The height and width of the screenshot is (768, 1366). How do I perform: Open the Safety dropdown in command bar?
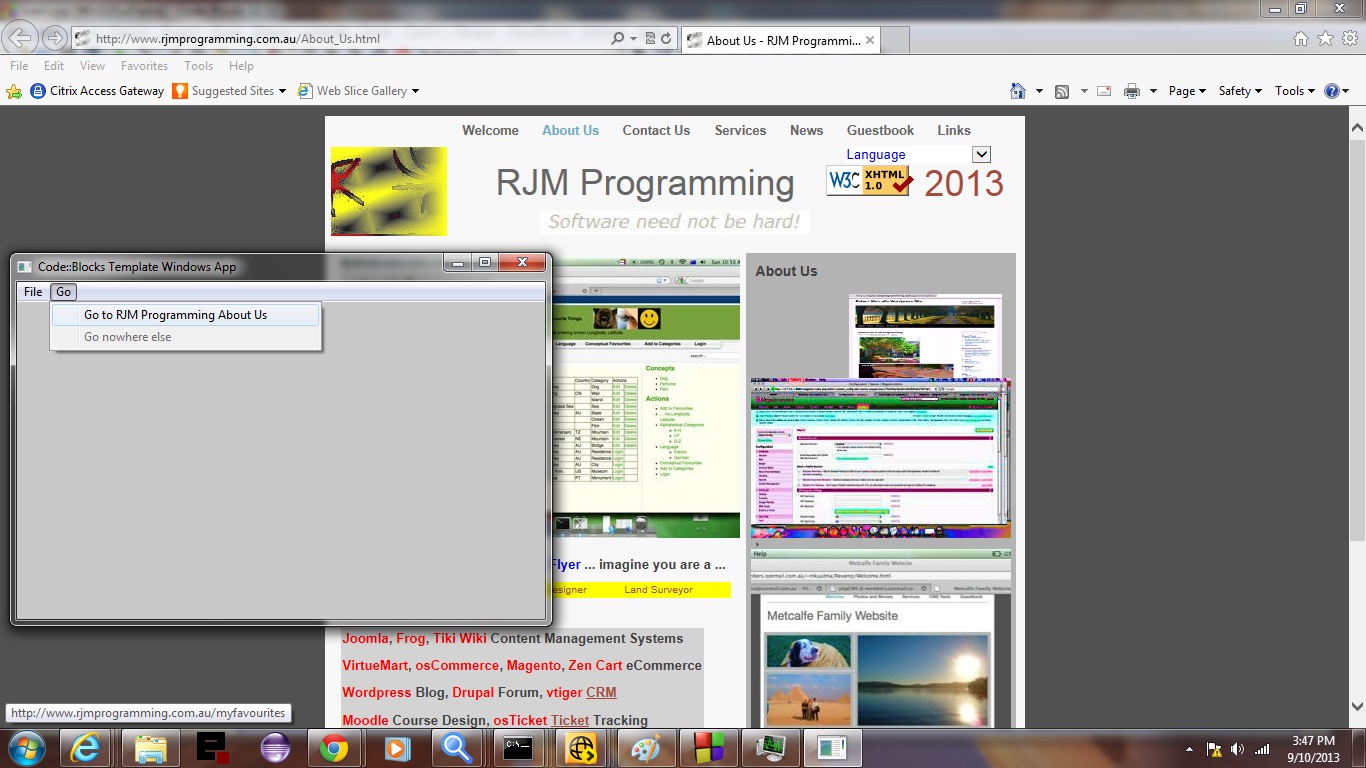1240,91
